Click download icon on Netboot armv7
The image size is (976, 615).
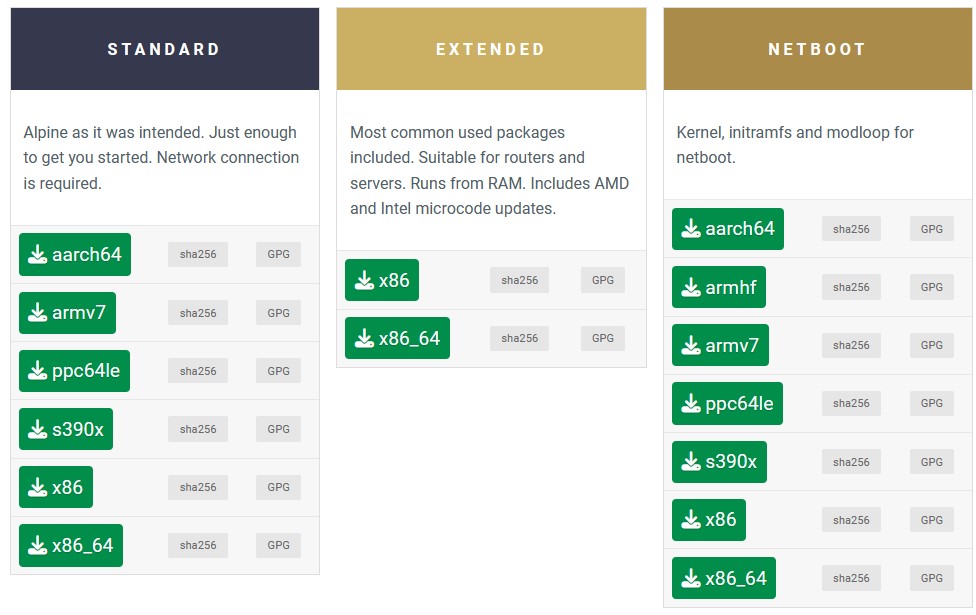click(x=691, y=345)
